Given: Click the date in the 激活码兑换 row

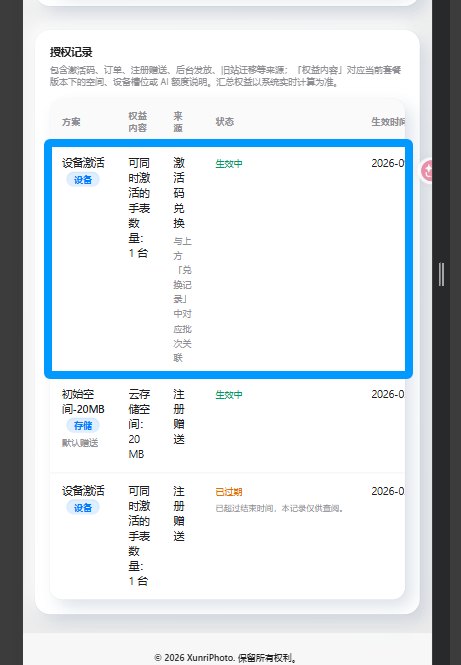Looking at the screenshot, I should [x=388, y=163].
